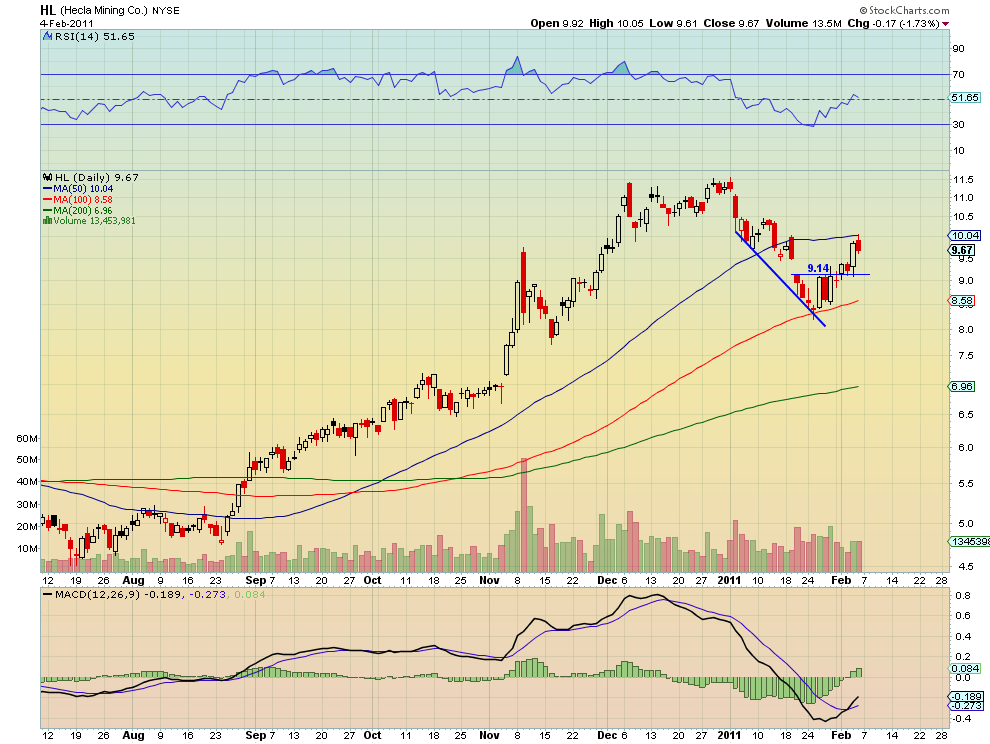Click the 70 level on RSI axis
Image resolution: width=990 pixels, height=744 pixels.
tap(958, 75)
